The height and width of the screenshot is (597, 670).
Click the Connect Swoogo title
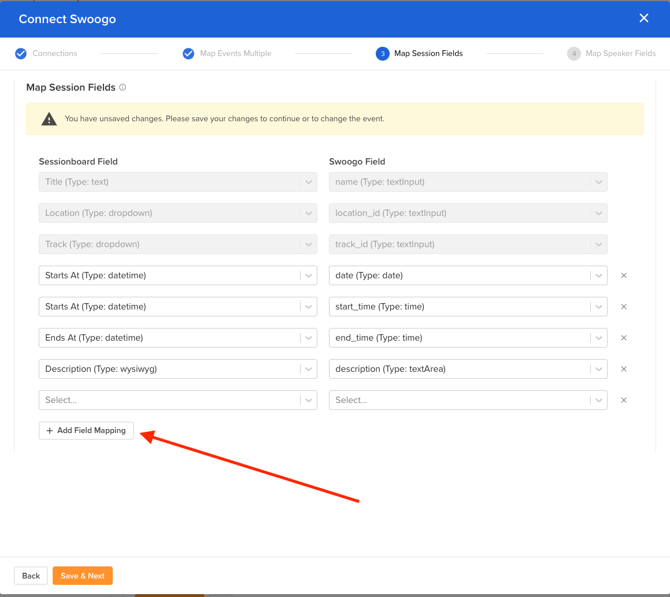(x=67, y=19)
